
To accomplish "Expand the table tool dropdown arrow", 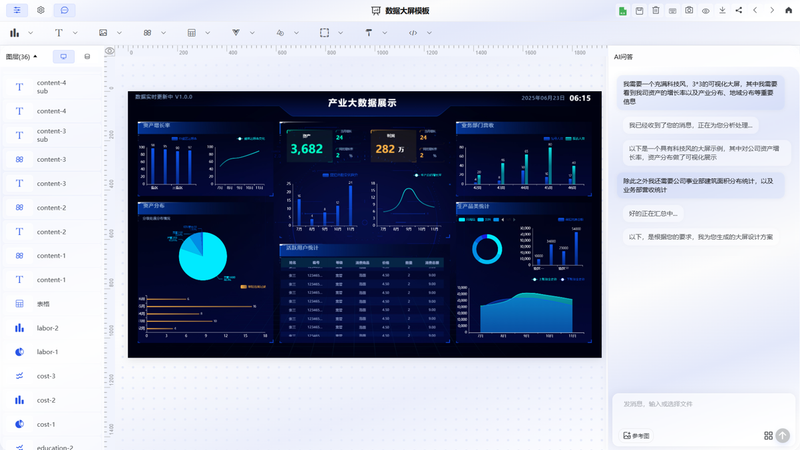I will [x=208, y=33].
